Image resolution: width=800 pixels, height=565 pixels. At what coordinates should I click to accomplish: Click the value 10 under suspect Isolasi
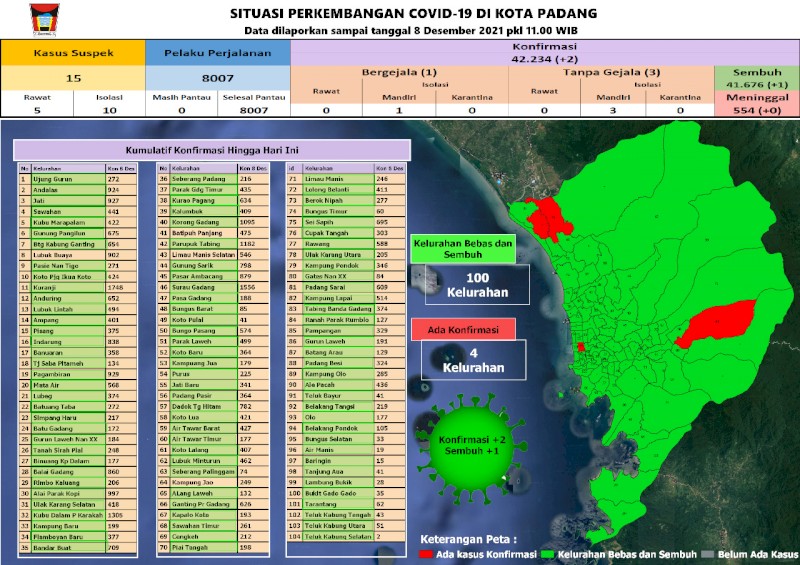pyautogui.click(x=109, y=110)
